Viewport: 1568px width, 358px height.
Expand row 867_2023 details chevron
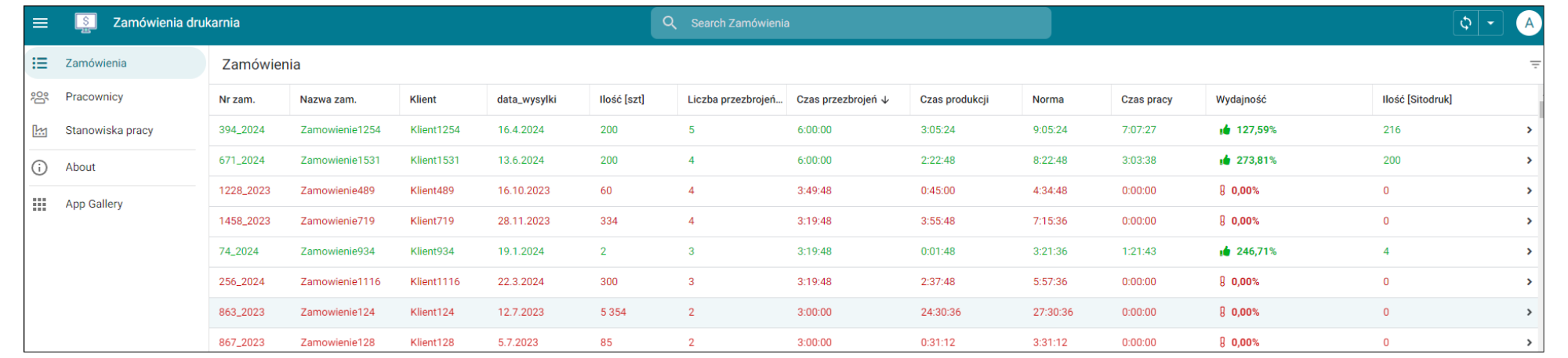click(1529, 342)
